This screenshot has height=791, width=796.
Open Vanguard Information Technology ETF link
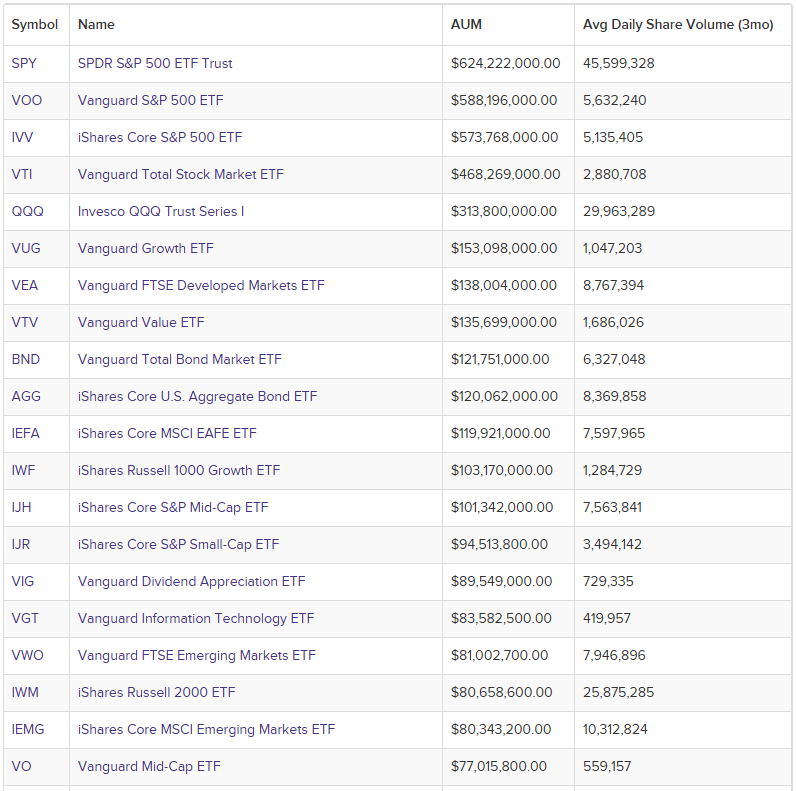point(196,619)
